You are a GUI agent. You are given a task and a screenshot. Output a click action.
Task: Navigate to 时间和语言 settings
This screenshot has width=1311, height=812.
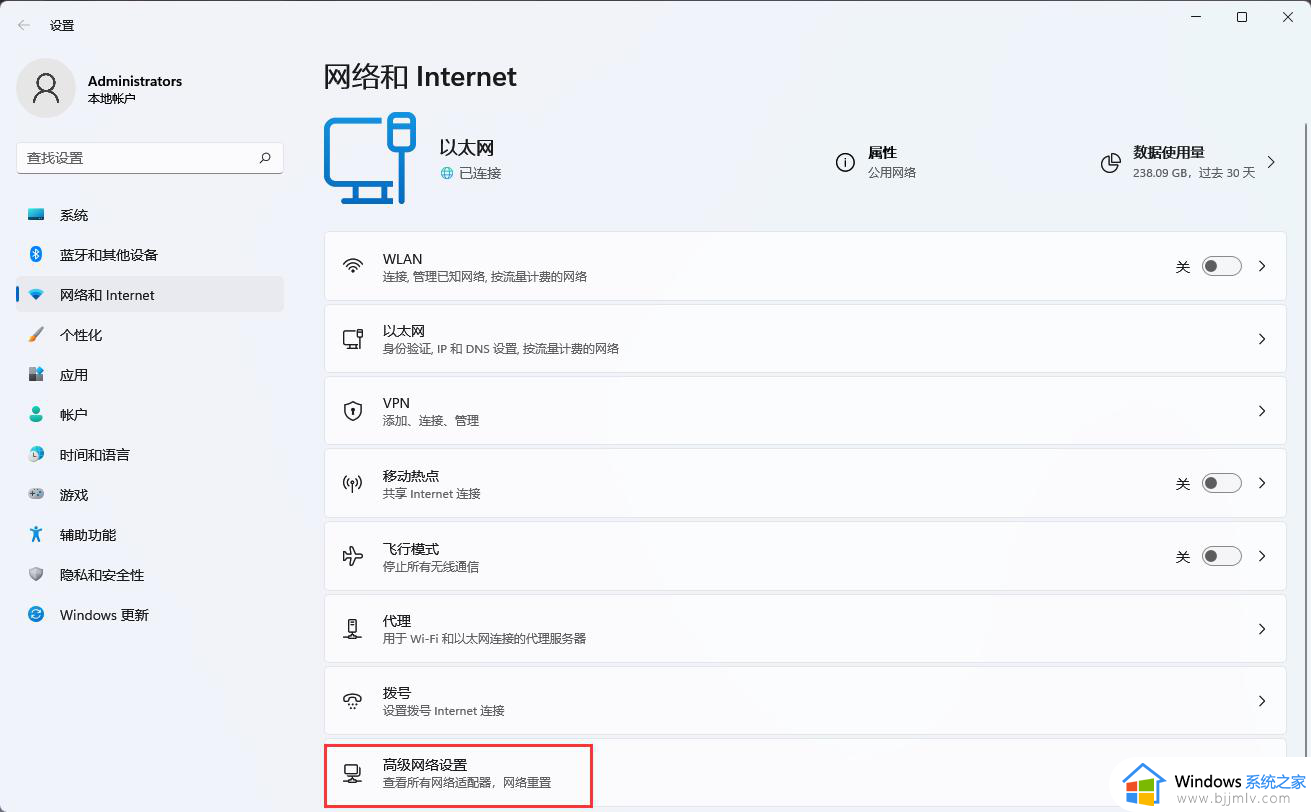click(150, 455)
